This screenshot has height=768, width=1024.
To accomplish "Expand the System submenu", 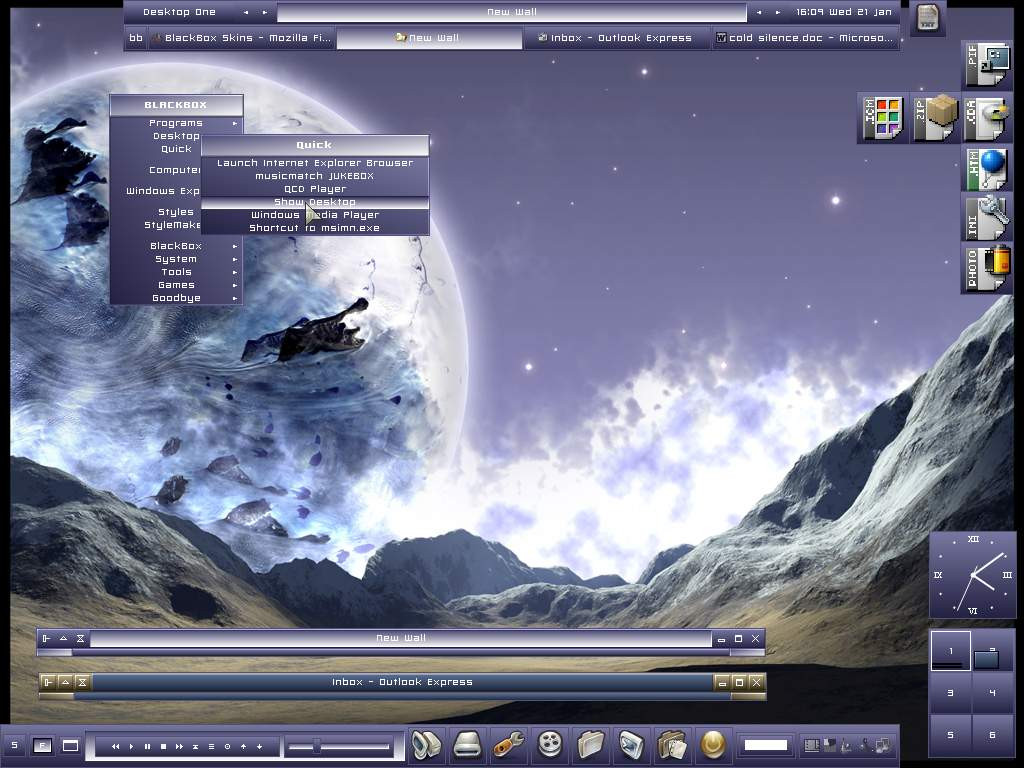I will pos(176,259).
